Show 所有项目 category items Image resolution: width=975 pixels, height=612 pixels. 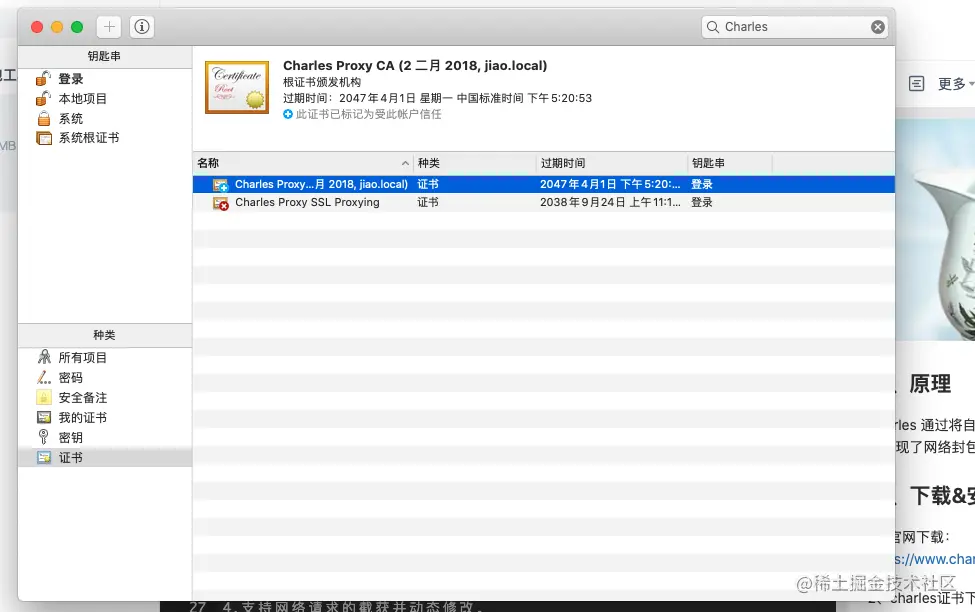coord(83,358)
